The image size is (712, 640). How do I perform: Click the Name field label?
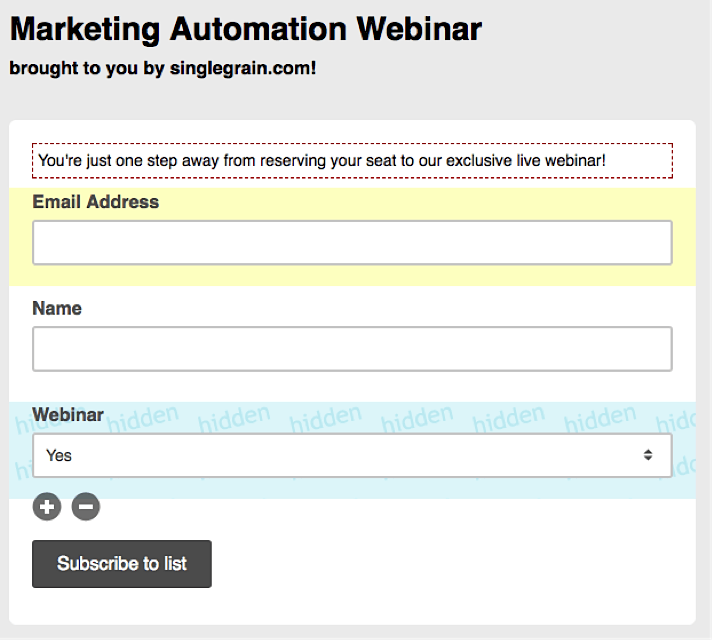57,308
